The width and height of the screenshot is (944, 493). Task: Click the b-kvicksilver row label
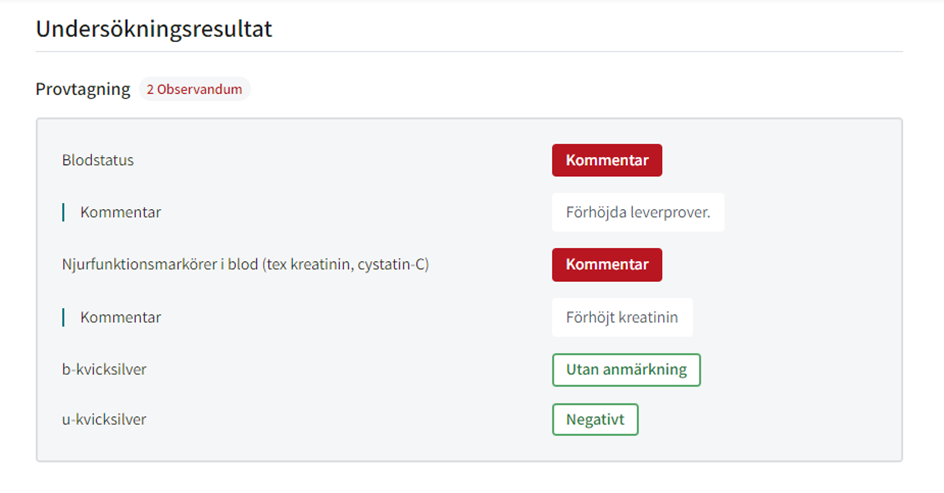pos(104,369)
